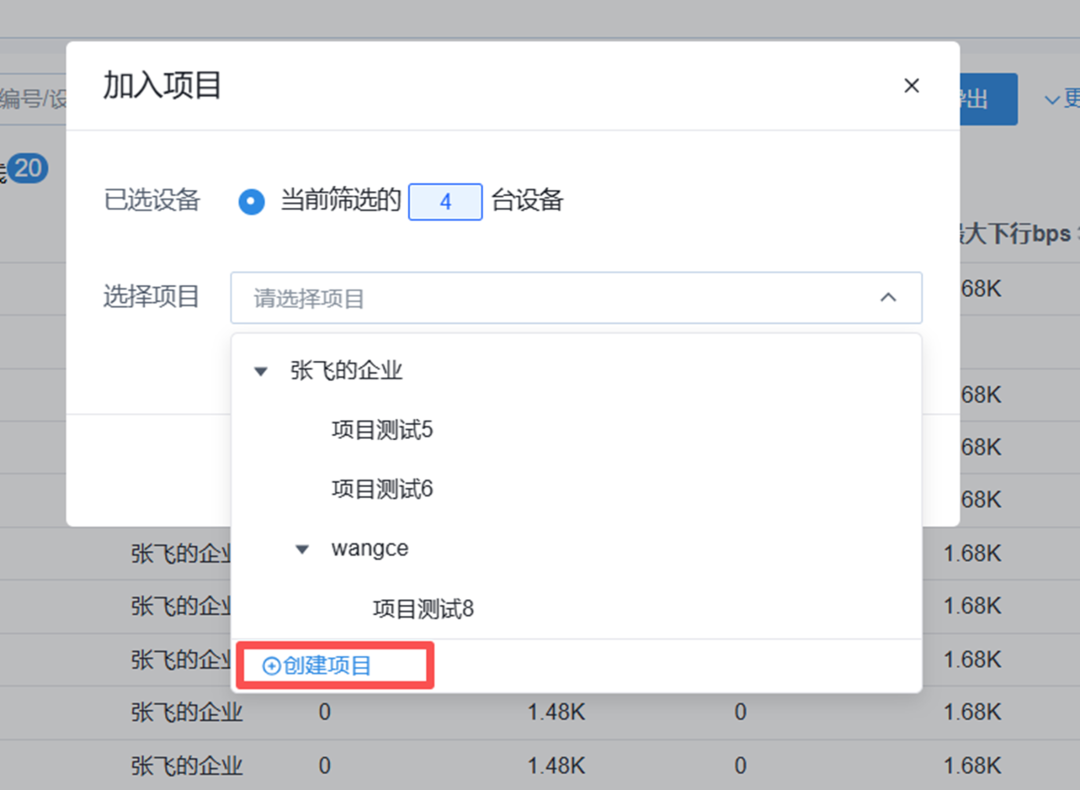Click the device count input showing 4
This screenshot has height=790, width=1080.
[445, 201]
